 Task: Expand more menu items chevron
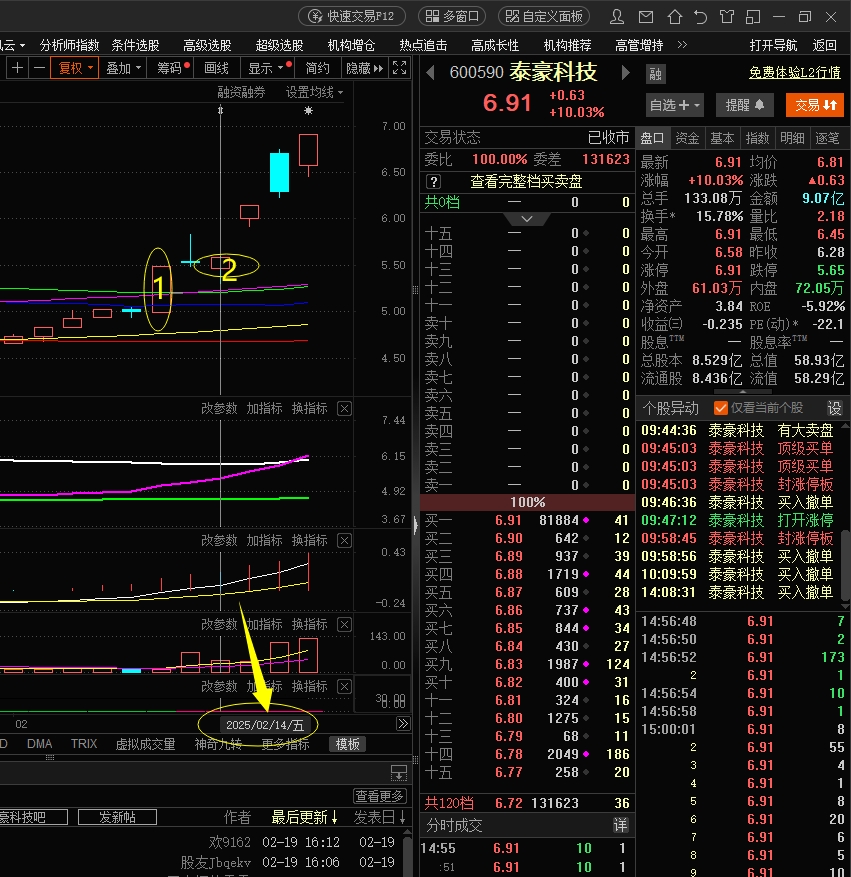[x=682, y=45]
